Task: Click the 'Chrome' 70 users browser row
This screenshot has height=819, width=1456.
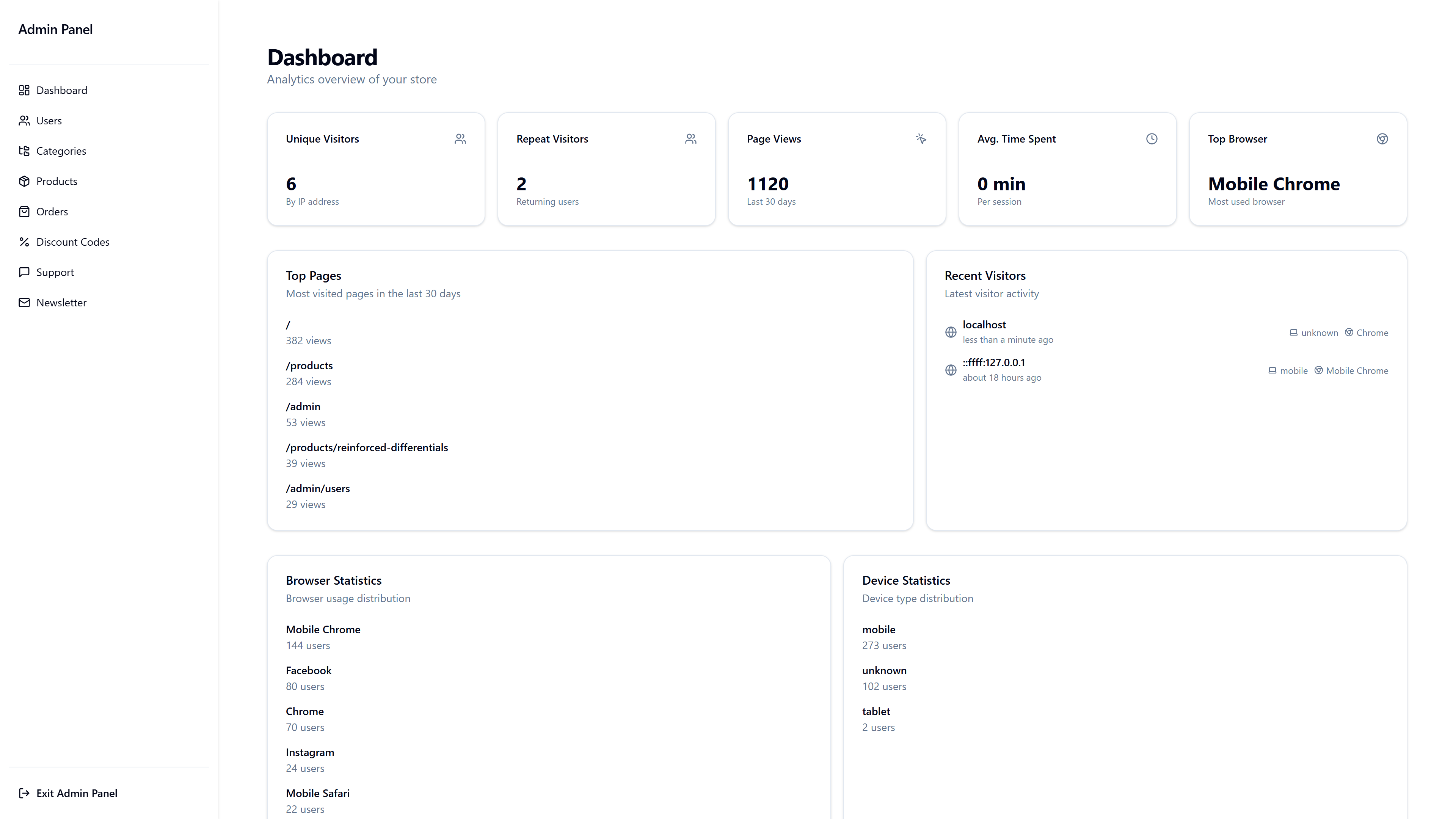Action: click(304, 712)
